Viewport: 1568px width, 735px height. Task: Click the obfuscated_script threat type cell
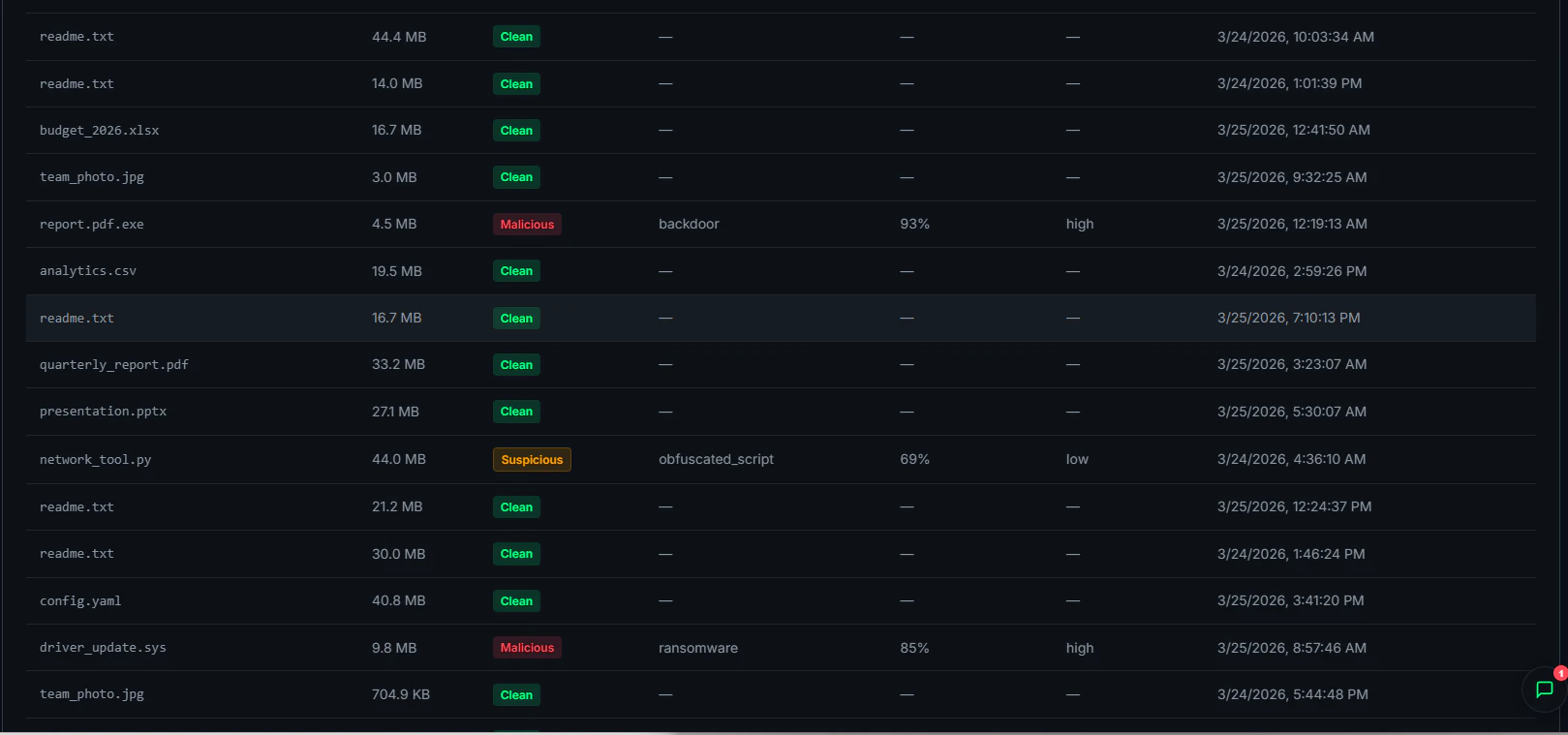coord(716,459)
